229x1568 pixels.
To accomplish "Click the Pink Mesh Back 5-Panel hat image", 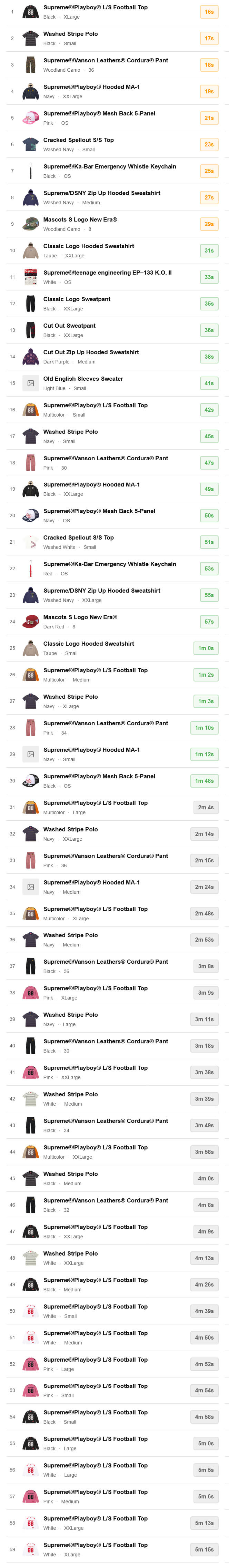I will point(30,118).
